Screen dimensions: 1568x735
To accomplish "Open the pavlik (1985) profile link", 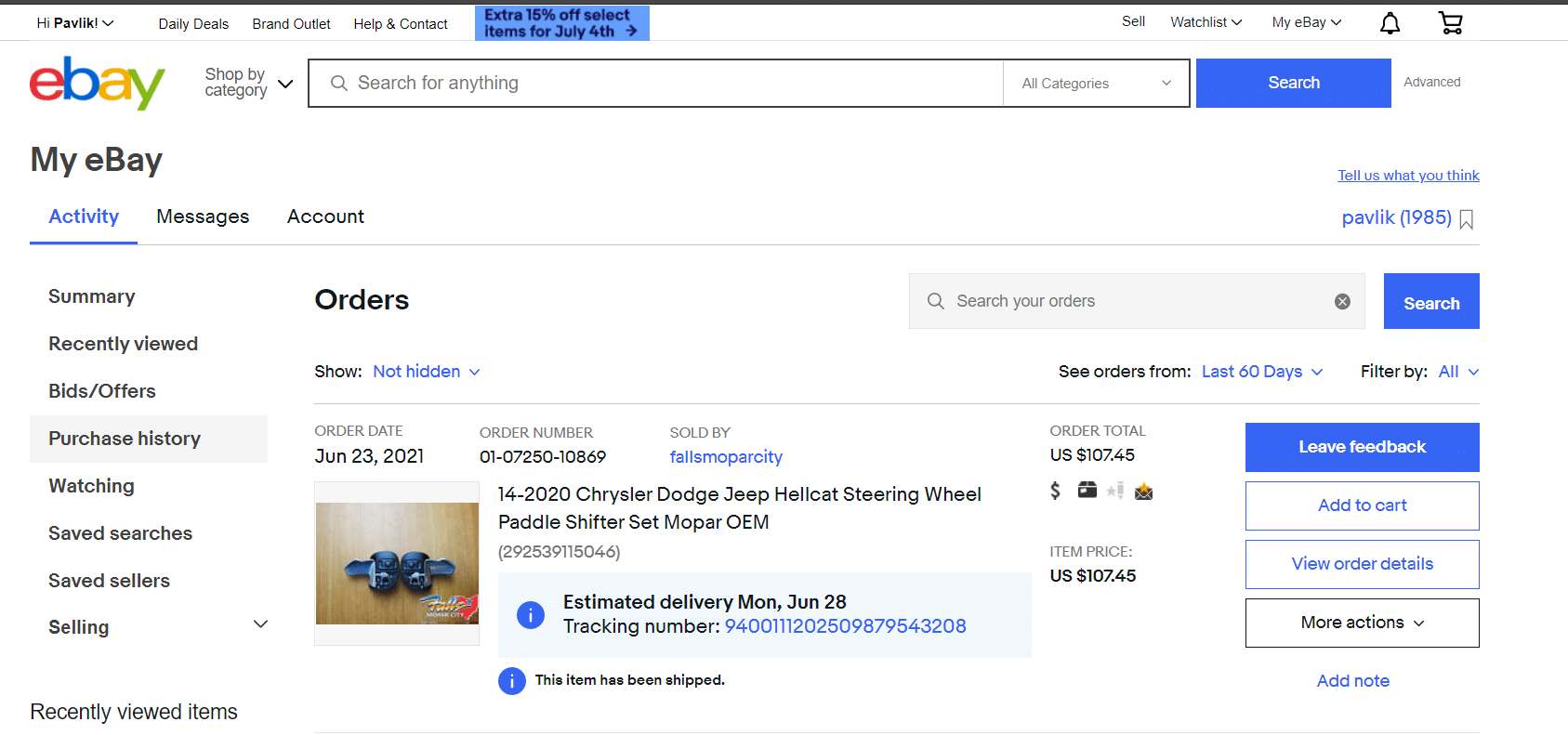I will pyautogui.click(x=1397, y=217).
